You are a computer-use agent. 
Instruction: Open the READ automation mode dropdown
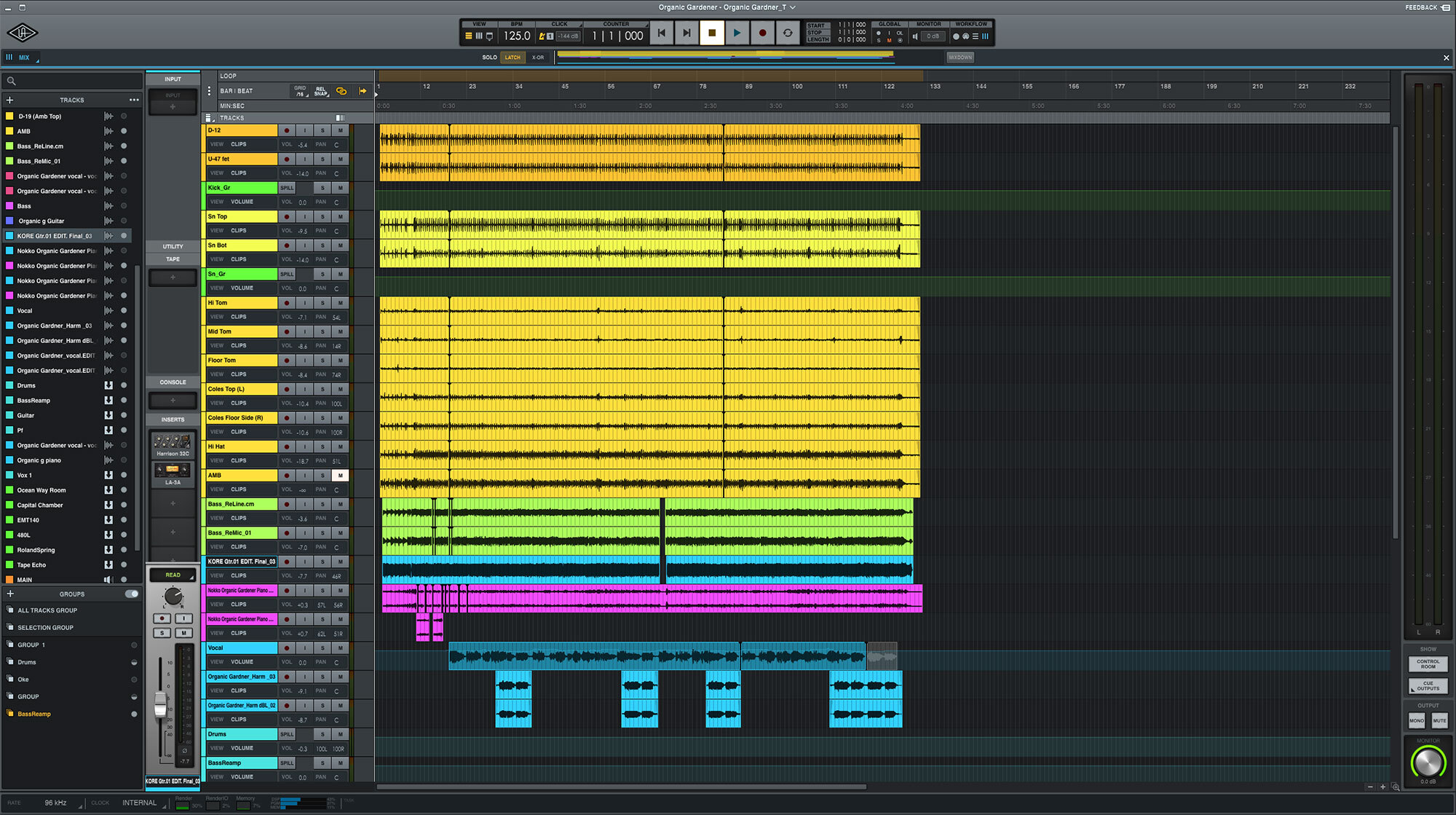(173, 575)
